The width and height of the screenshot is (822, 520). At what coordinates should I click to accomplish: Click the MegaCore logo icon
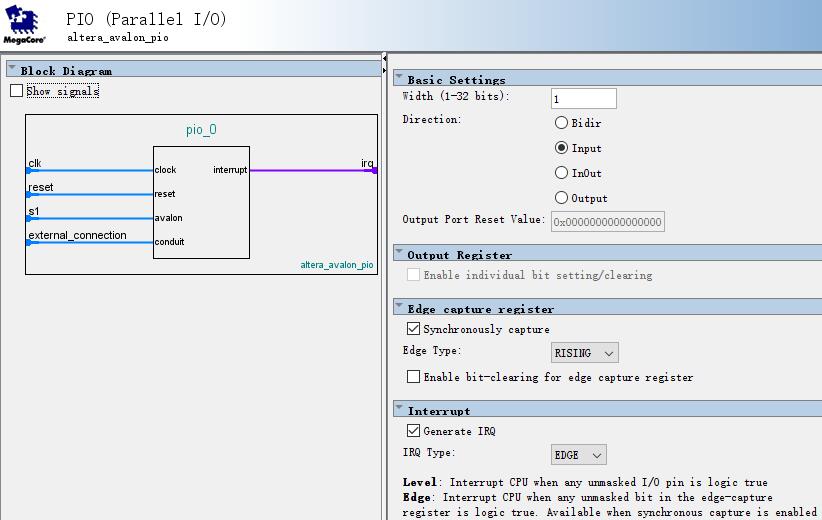click(x=24, y=24)
